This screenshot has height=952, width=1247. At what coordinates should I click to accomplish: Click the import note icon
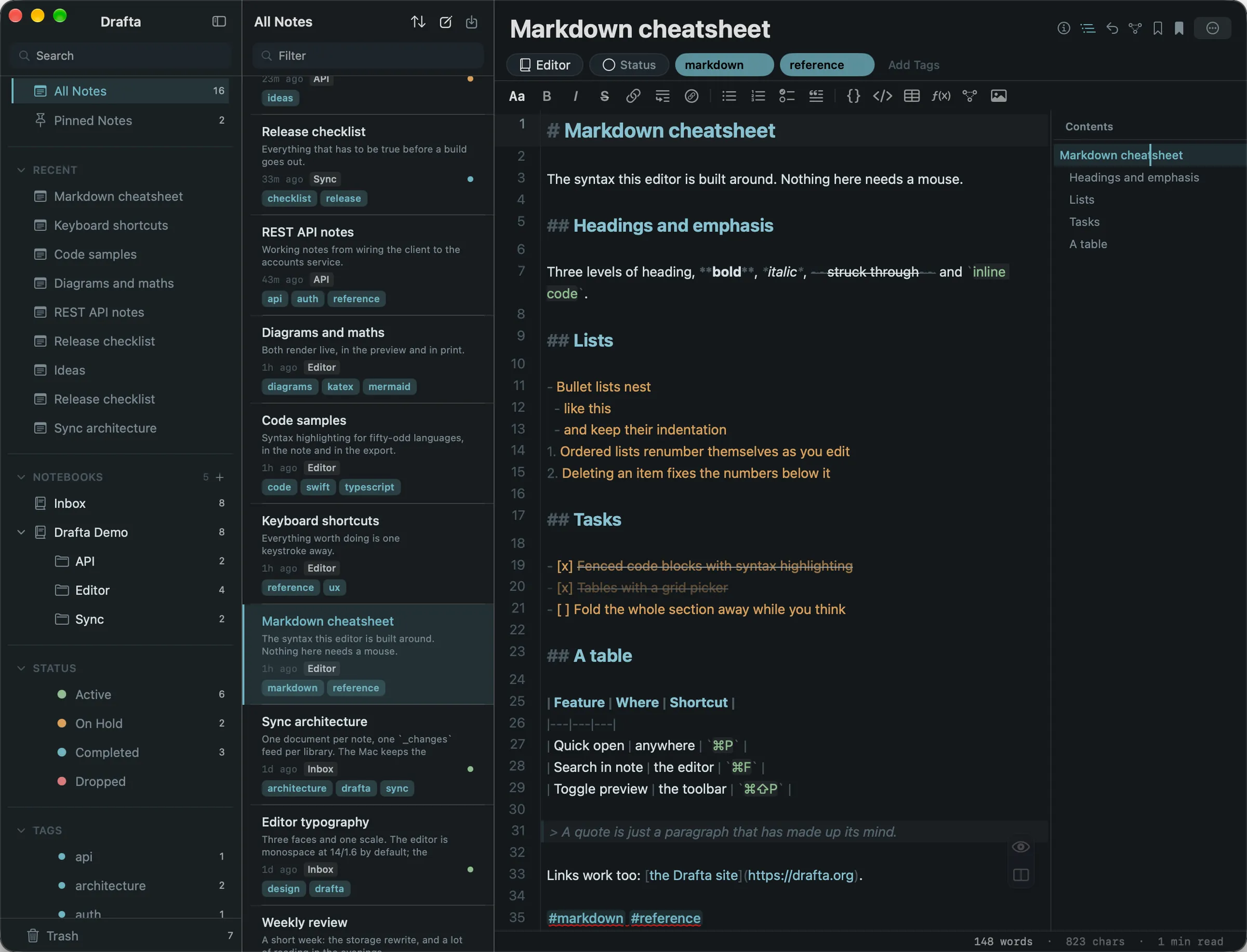point(472,22)
